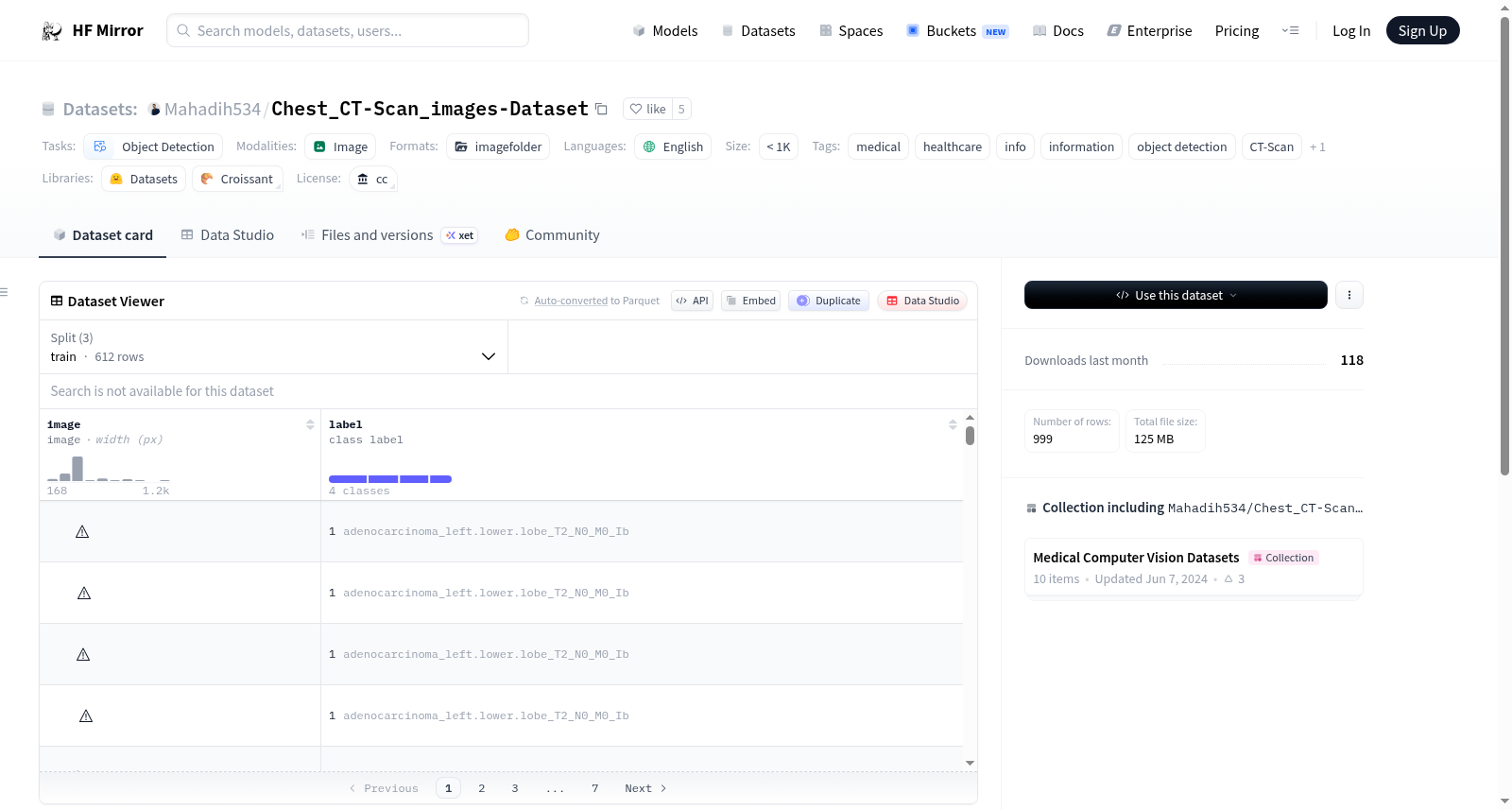The height and width of the screenshot is (810, 1512).
Task: Go to page 3
Action: 515,788
